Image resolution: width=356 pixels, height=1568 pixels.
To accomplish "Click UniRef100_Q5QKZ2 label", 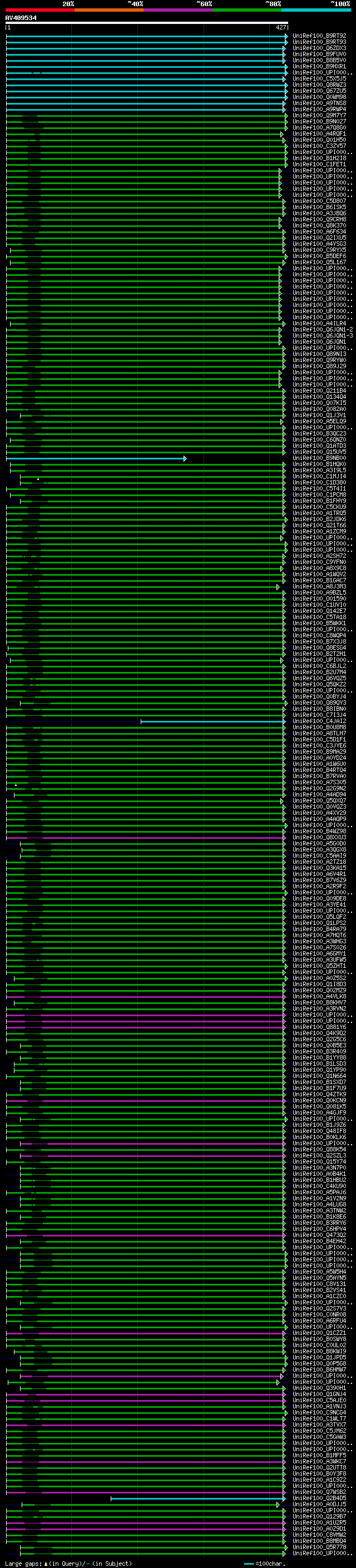I will (x=319, y=684).
